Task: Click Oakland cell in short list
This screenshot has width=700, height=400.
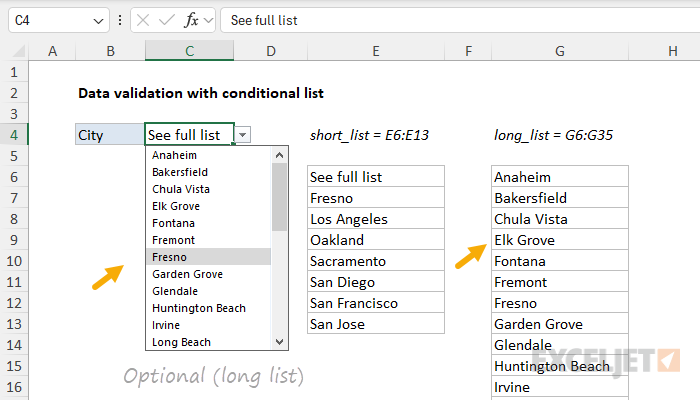Action: 376,239
